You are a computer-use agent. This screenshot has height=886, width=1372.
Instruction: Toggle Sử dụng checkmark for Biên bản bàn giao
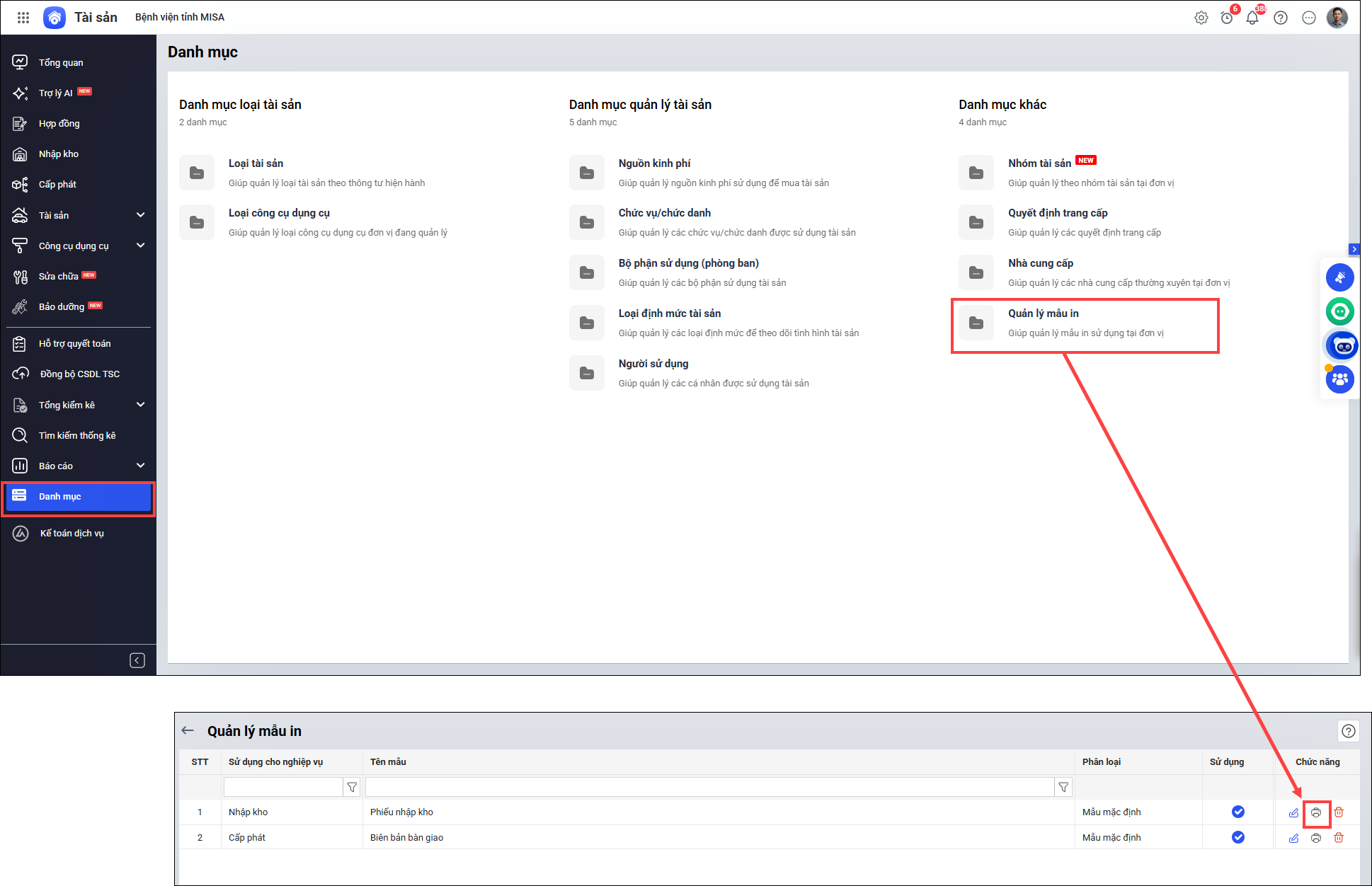pyautogui.click(x=1237, y=837)
